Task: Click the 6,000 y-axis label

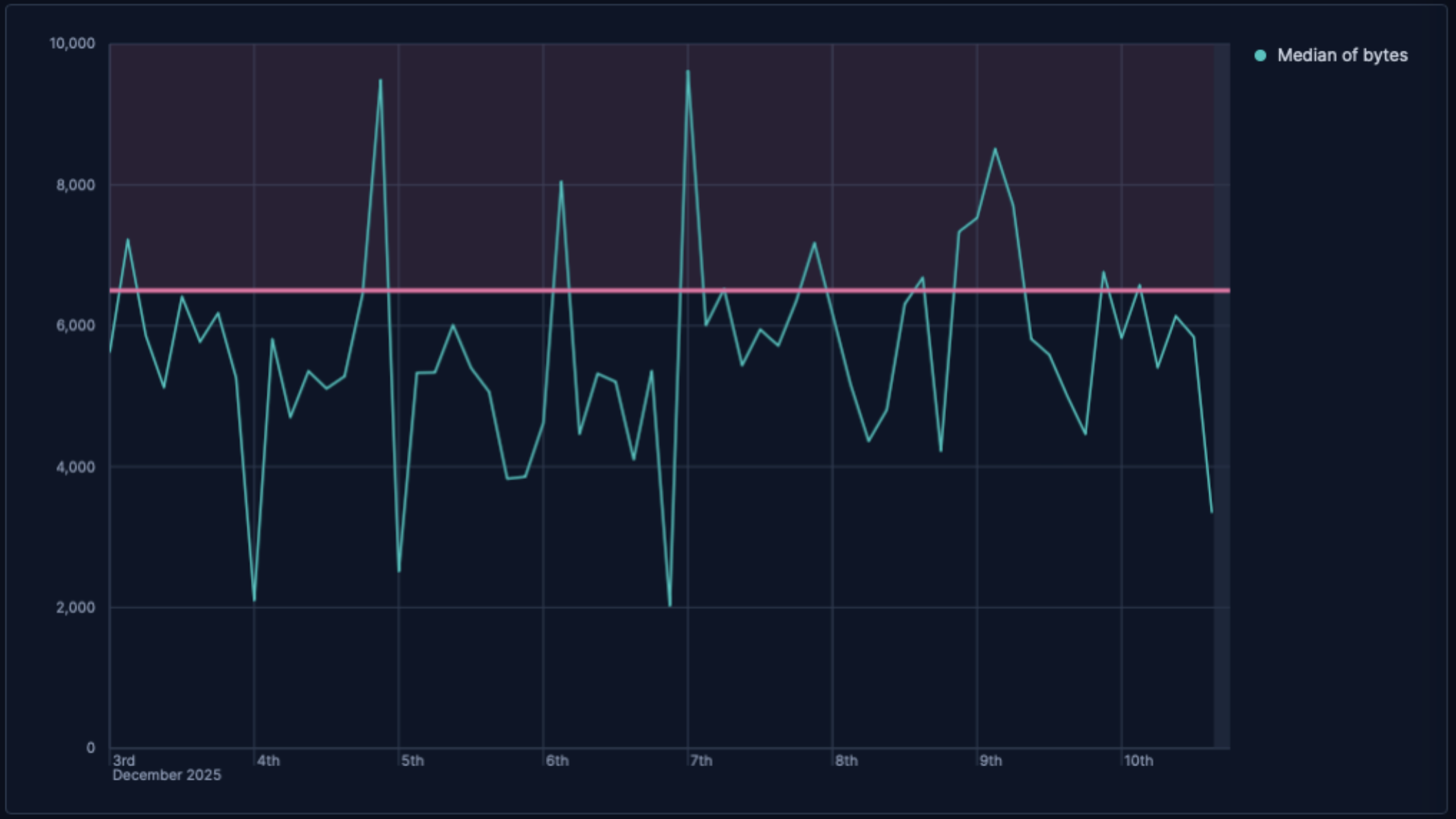Action: tap(76, 324)
